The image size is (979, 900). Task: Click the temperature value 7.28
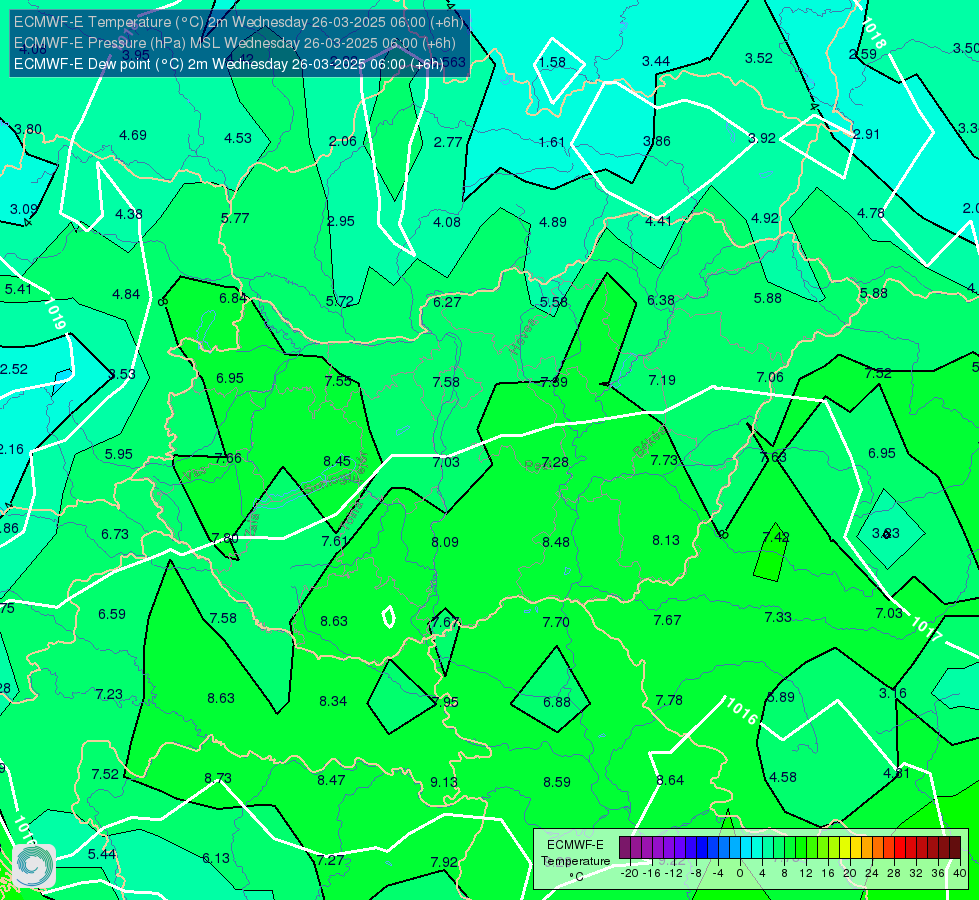pyautogui.click(x=554, y=462)
